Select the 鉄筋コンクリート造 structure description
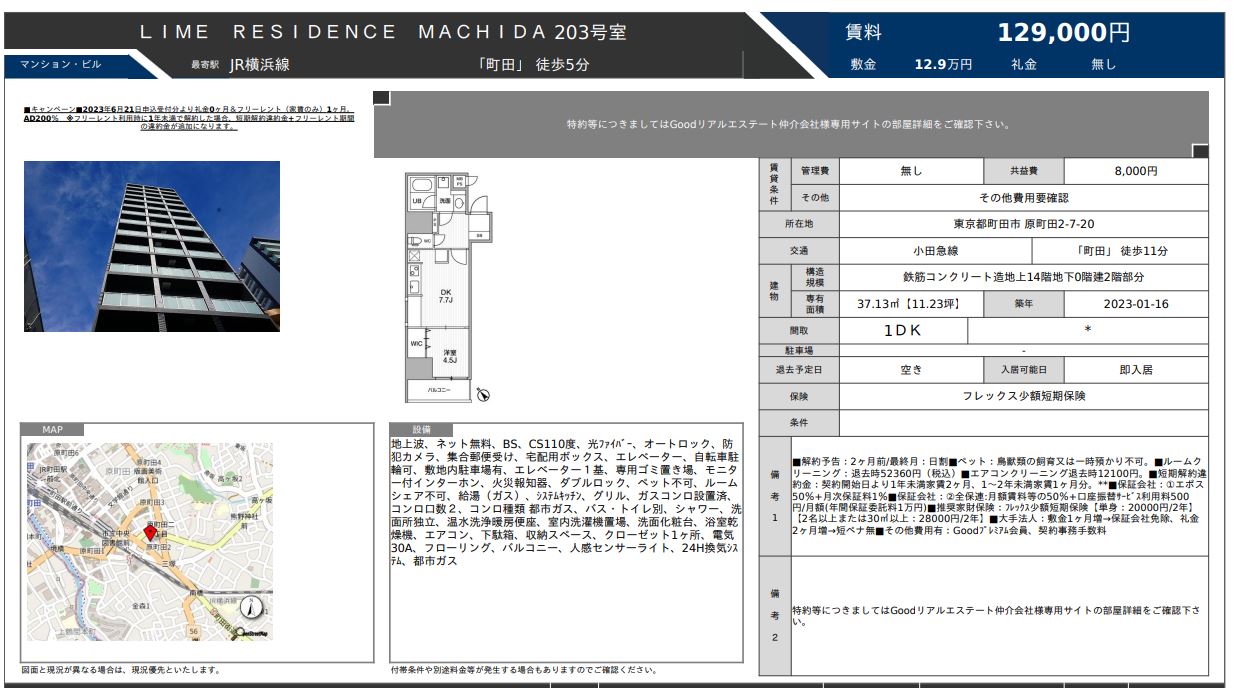 (x=1023, y=277)
